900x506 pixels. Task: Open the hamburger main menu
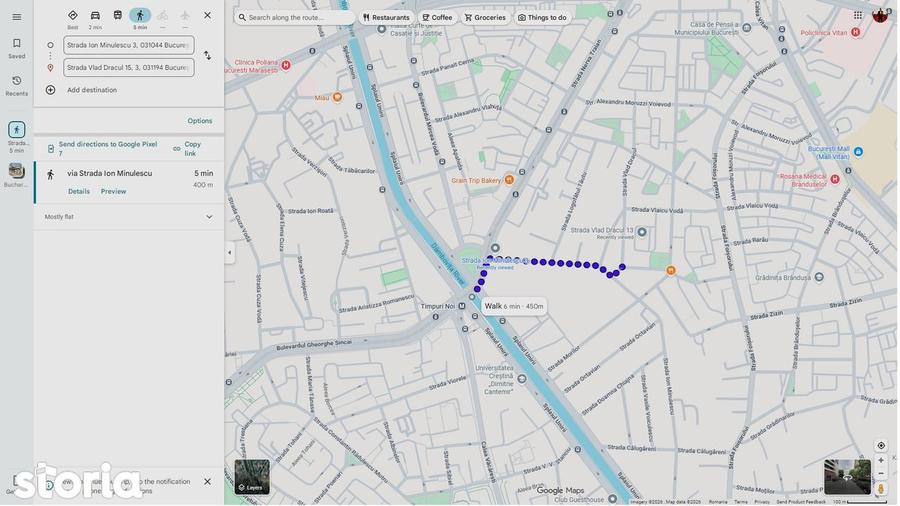(x=17, y=17)
